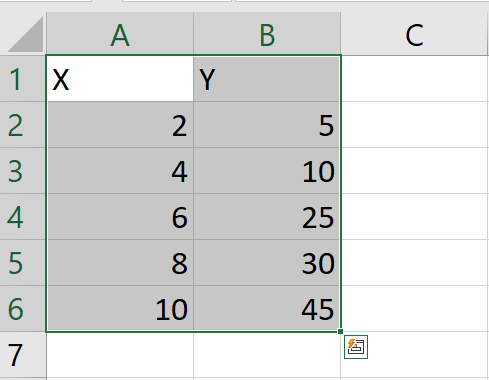Viewport: 489px width, 380px height.
Task: Select row 4 header
Action: pyautogui.click(x=23, y=217)
